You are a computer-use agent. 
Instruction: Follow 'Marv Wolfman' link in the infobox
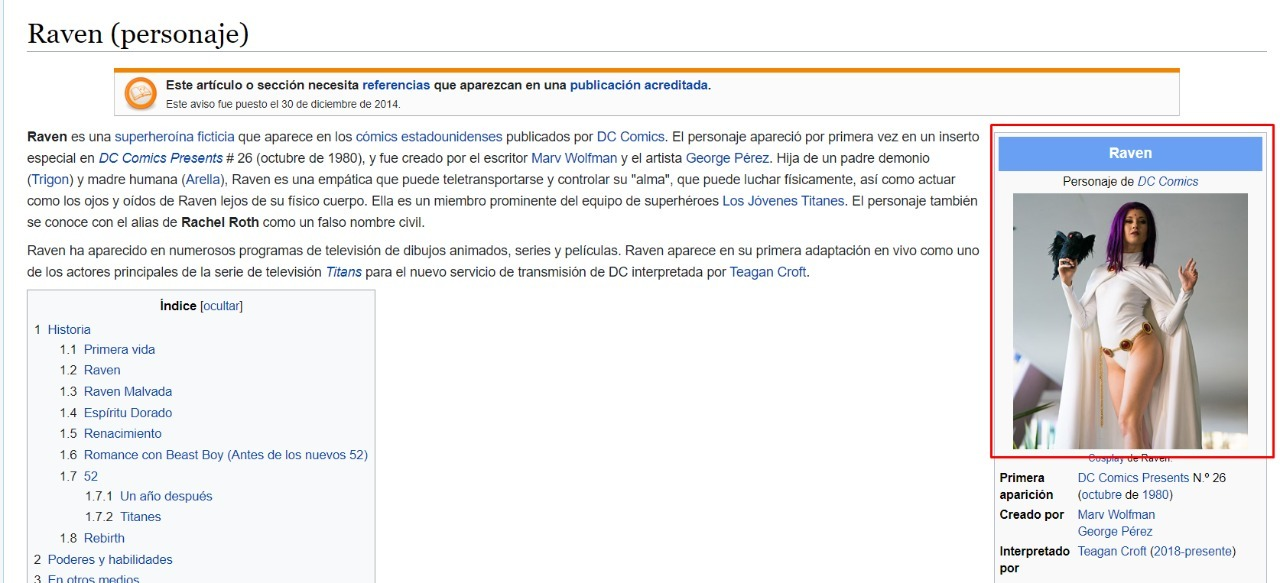pyautogui.click(x=1116, y=514)
